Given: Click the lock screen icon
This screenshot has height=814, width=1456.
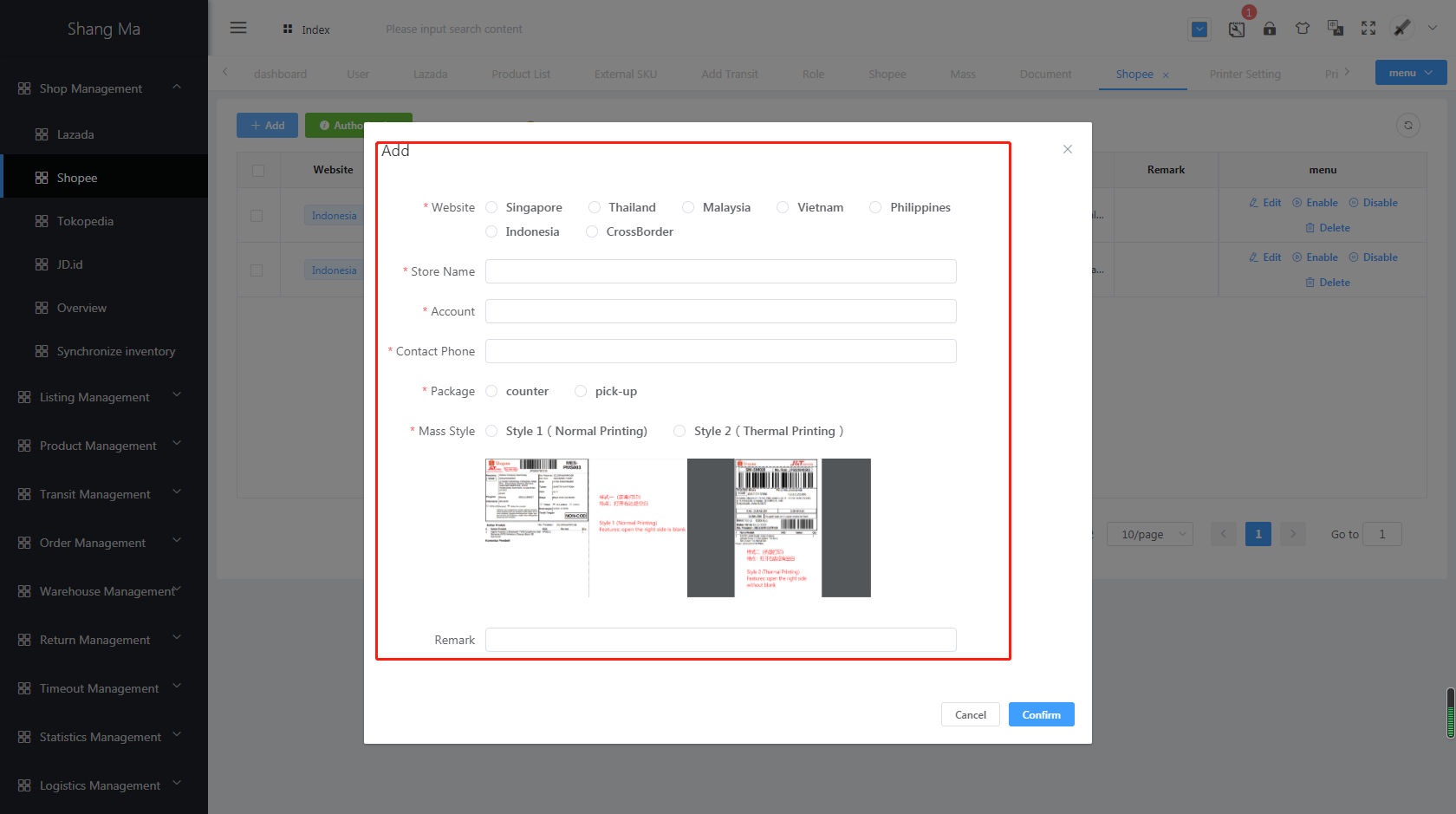Looking at the screenshot, I should pyautogui.click(x=1270, y=29).
